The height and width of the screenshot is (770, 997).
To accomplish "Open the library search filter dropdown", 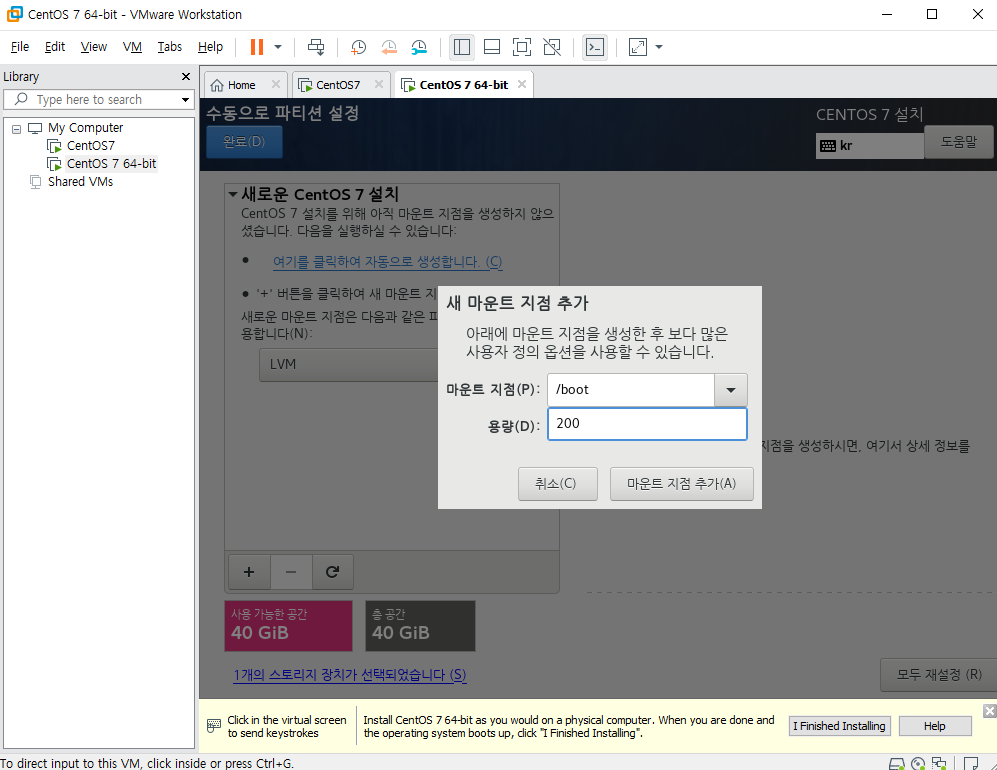I will [x=185, y=100].
